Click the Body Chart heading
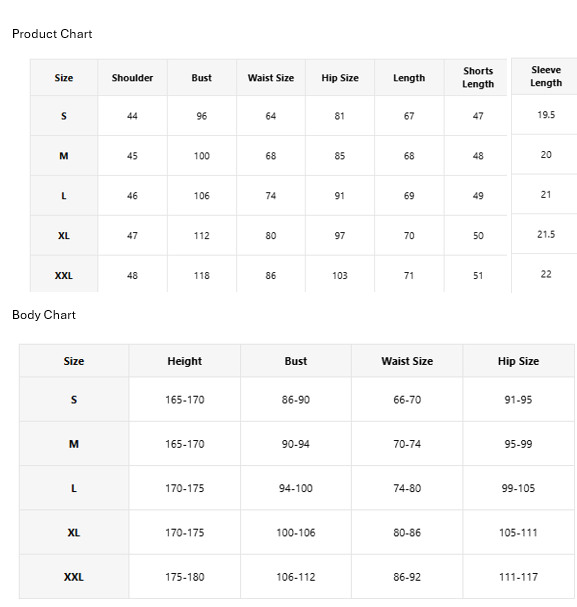 (44, 315)
